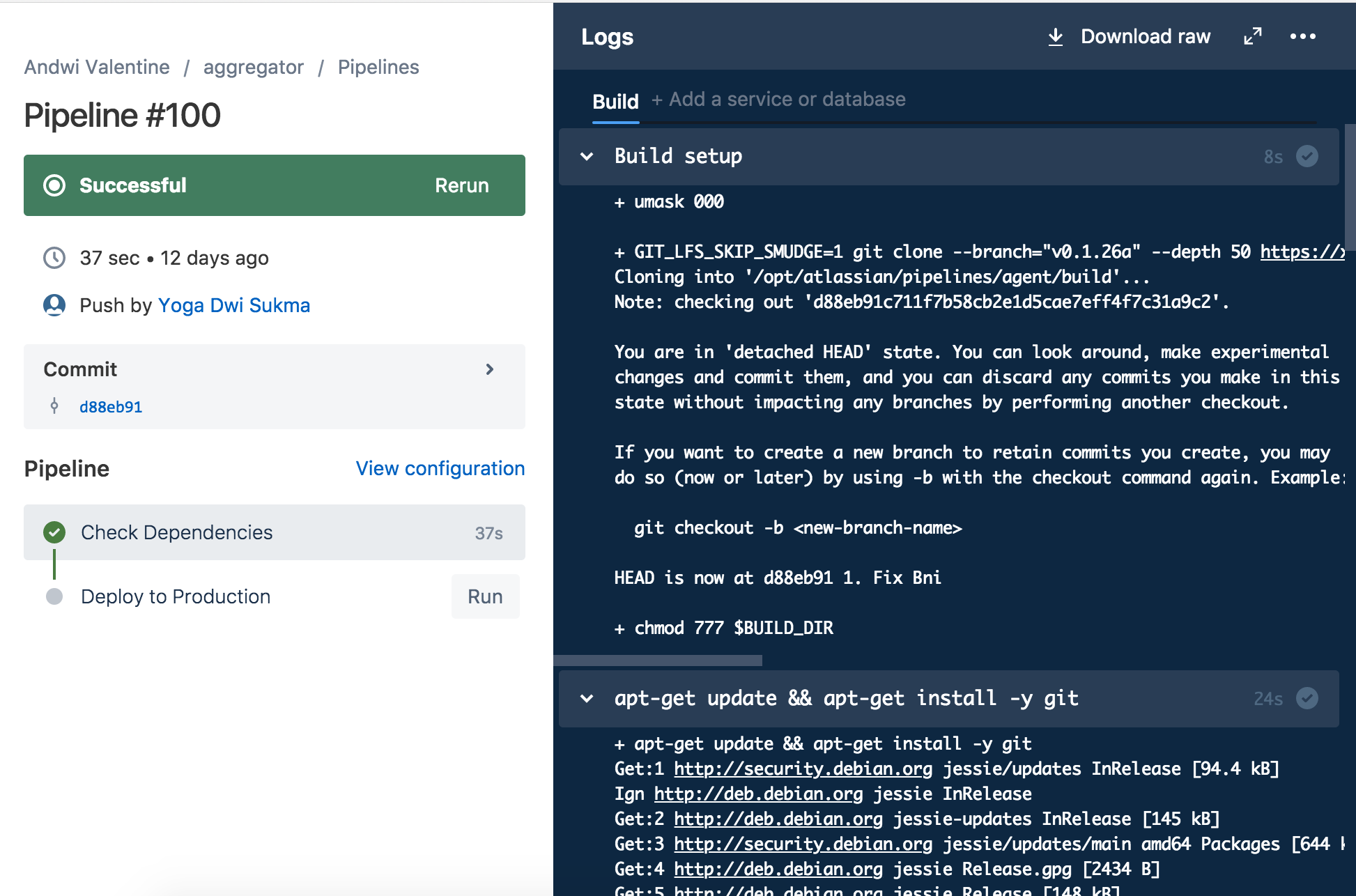
Task: Collapse the Build setup log section
Action: tap(587, 156)
